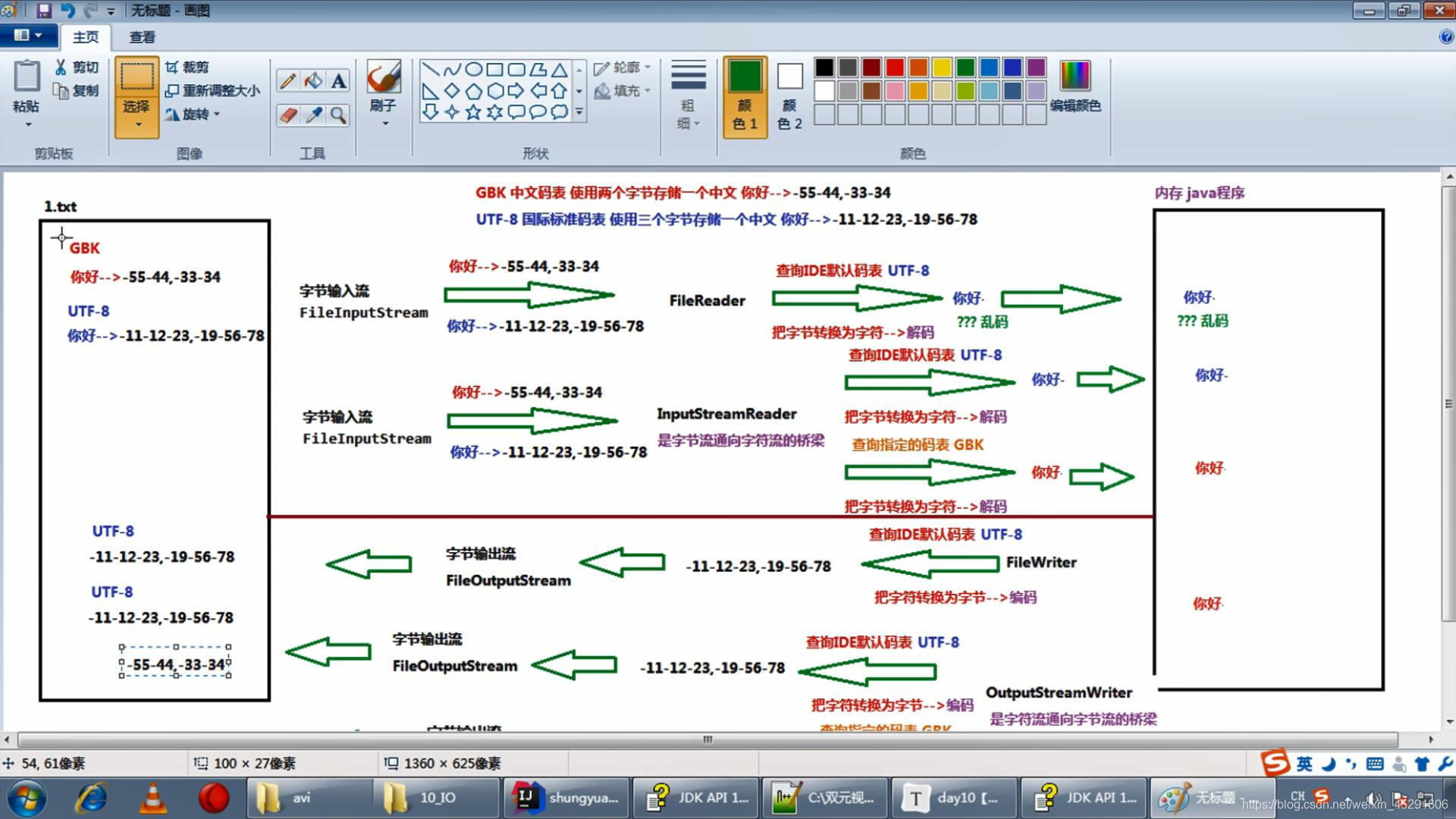Viewport: 1456px width, 819px height.
Task: Open IntelliJ IDEA from the taskbar
Action: pos(566,797)
